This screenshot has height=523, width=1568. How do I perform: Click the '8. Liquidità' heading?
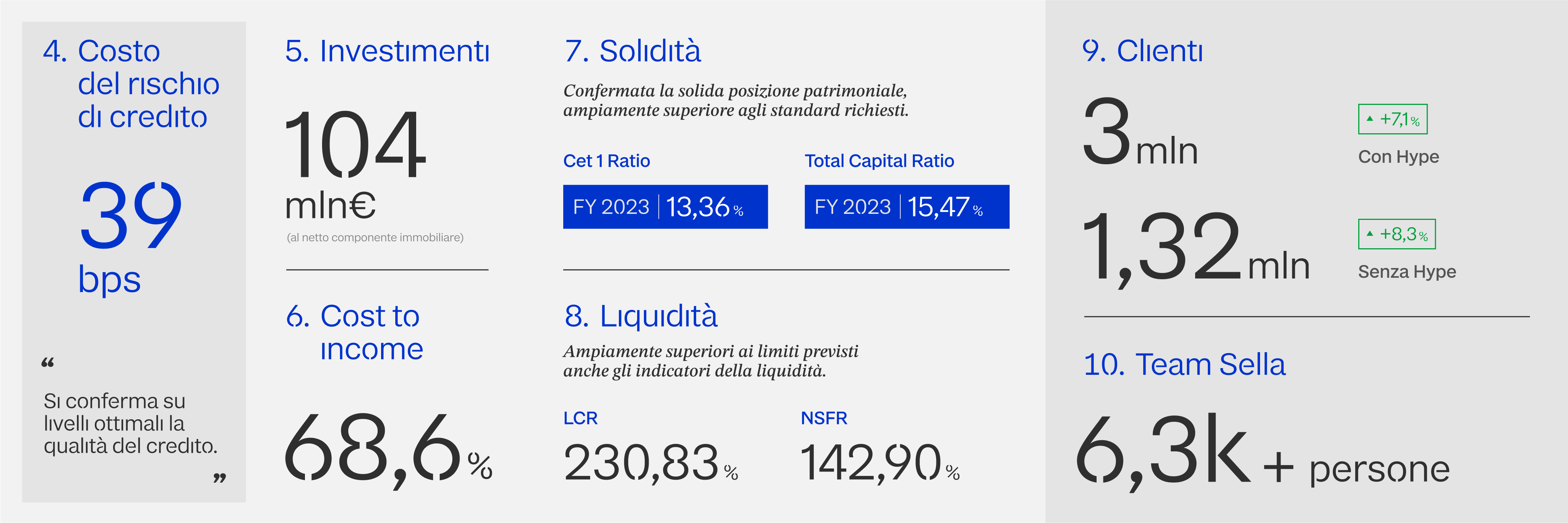point(641,316)
